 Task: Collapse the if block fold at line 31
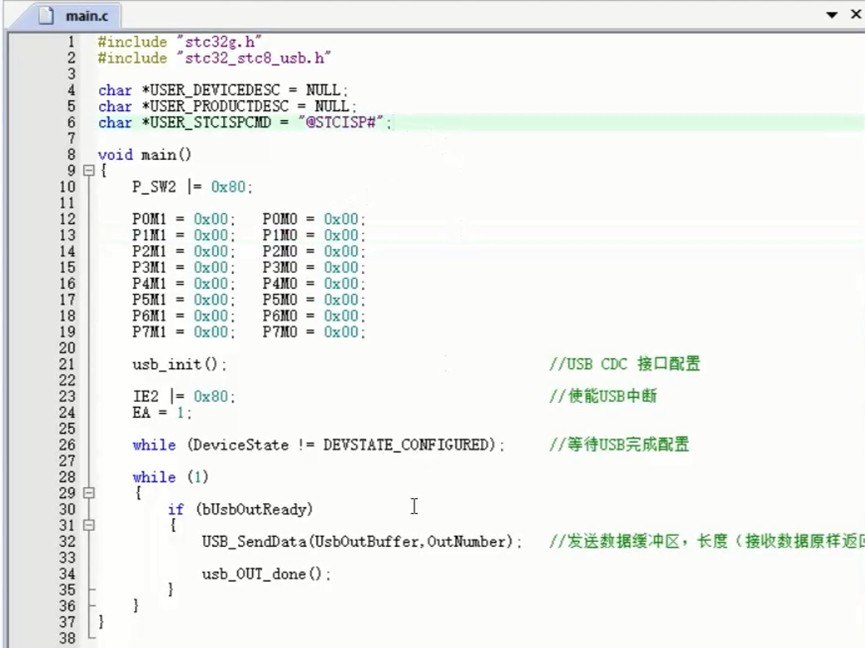tap(89, 525)
